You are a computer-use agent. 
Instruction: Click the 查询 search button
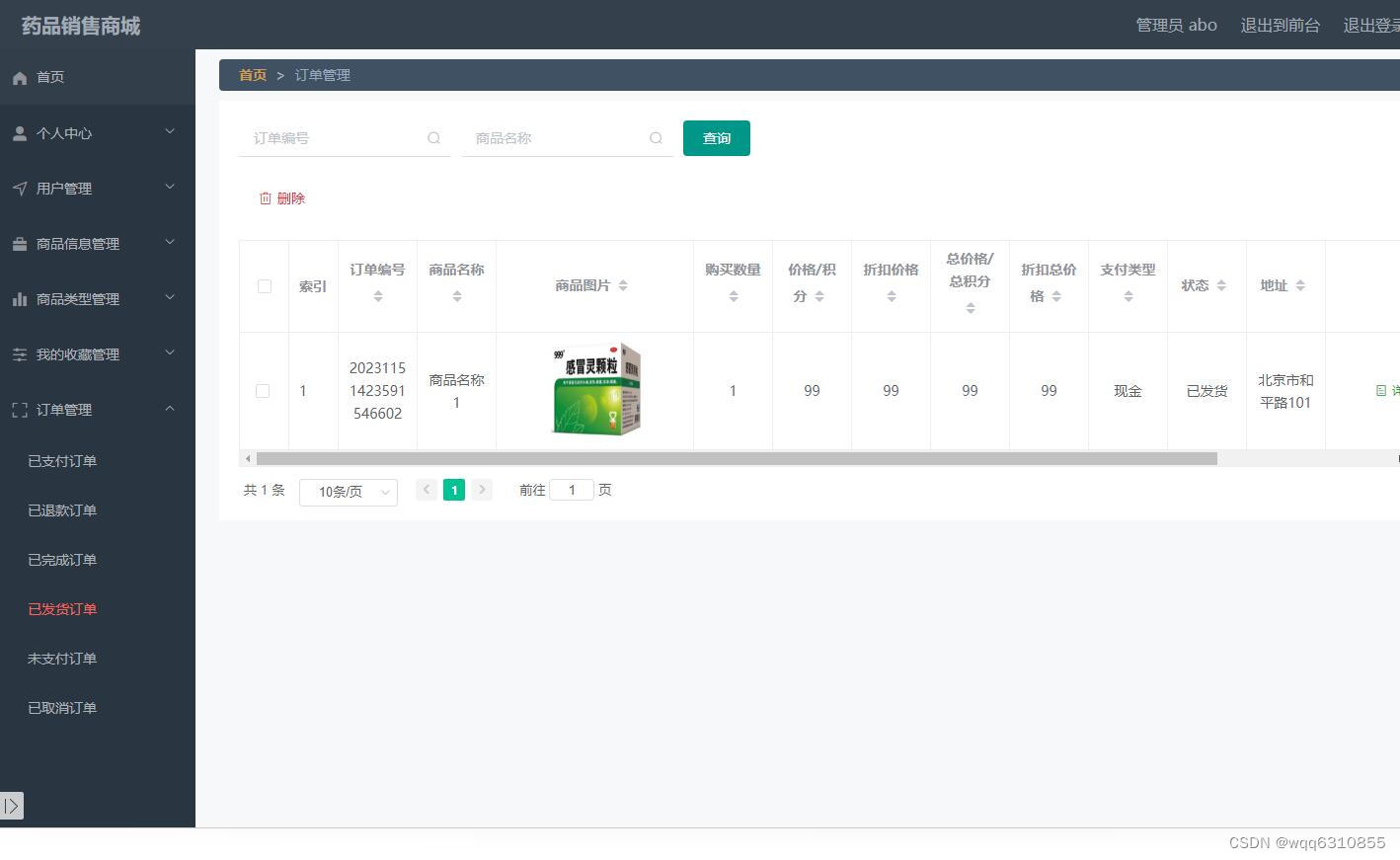pos(717,138)
